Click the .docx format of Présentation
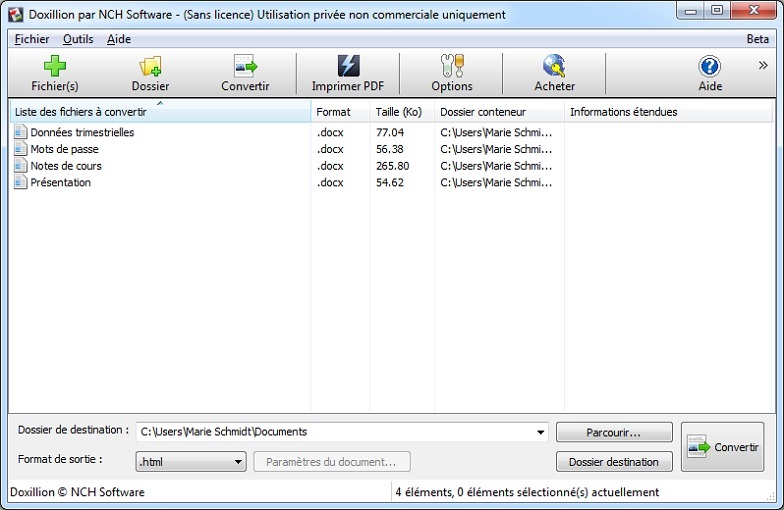This screenshot has height=510, width=784. (330, 182)
